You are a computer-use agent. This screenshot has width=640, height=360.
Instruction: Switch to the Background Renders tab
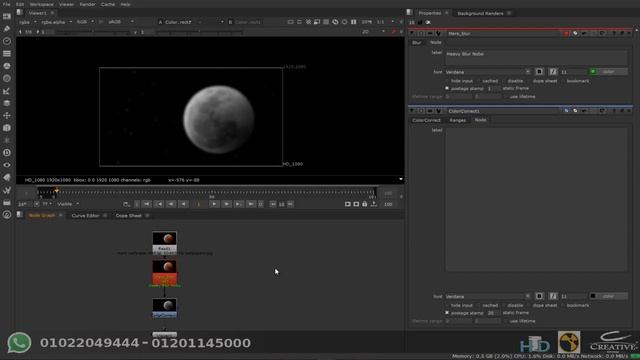(480, 13)
